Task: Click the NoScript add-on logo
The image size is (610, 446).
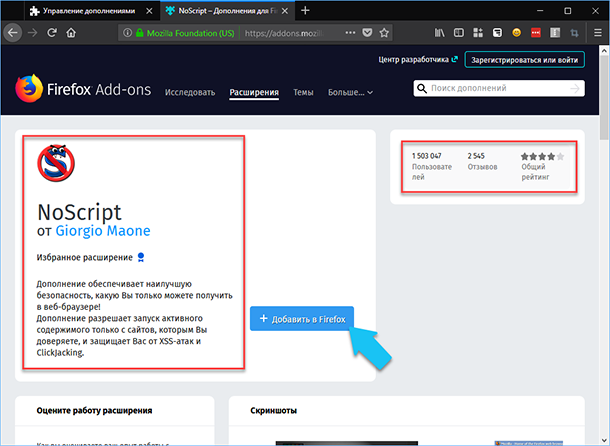Action: click(x=56, y=163)
